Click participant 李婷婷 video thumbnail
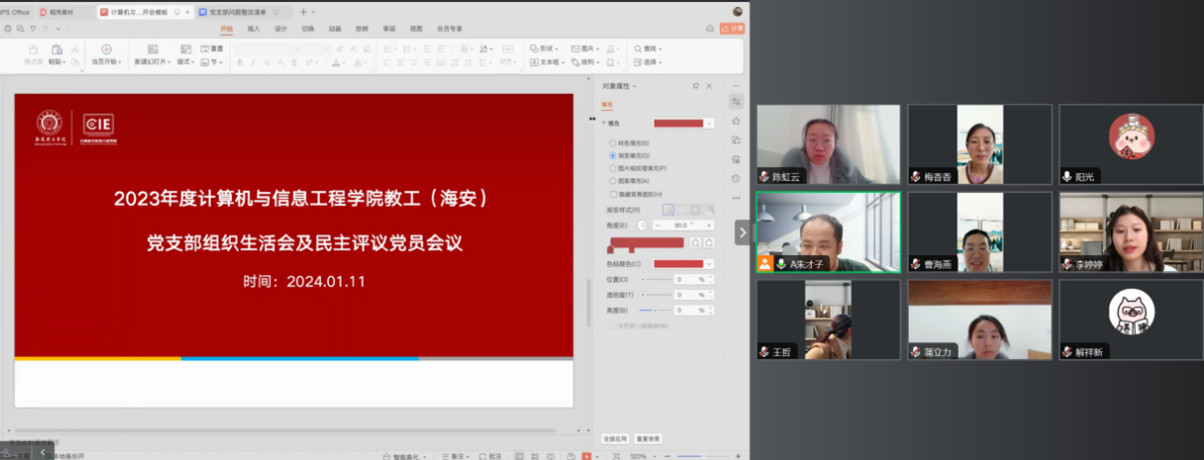Image resolution: width=1204 pixels, height=460 pixels. pos(1131,232)
